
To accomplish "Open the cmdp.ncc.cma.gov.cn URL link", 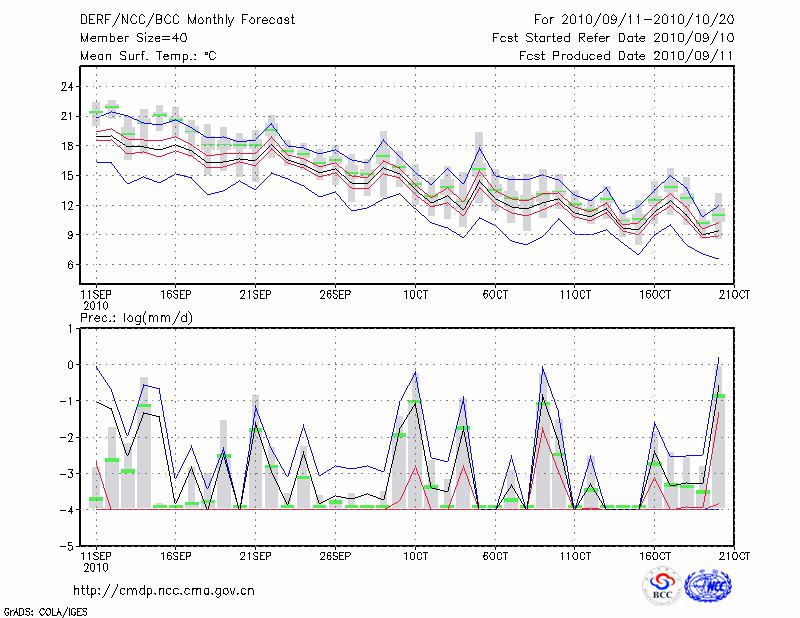I will pyautogui.click(x=164, y=590).
